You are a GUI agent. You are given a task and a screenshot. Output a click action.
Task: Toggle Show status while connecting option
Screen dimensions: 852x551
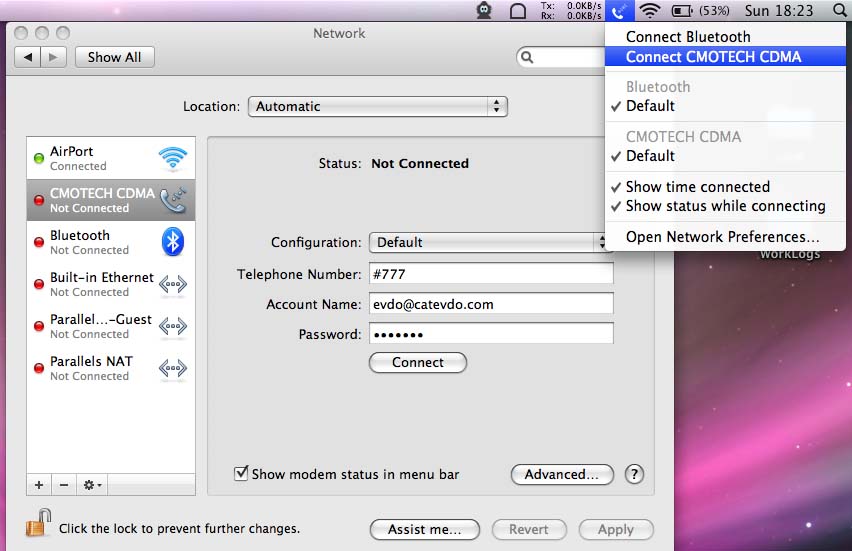tap(725, 206)
